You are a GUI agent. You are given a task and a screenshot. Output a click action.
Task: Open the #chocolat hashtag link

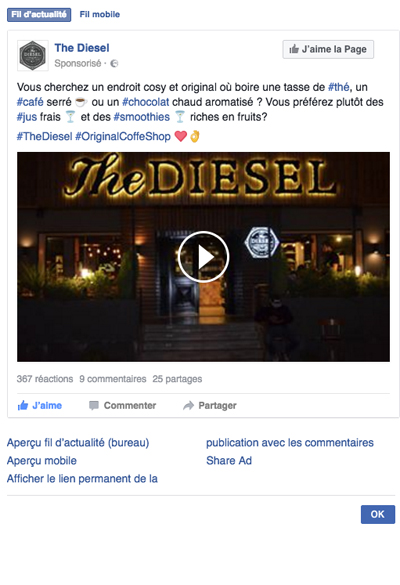(x=146, y=102)
